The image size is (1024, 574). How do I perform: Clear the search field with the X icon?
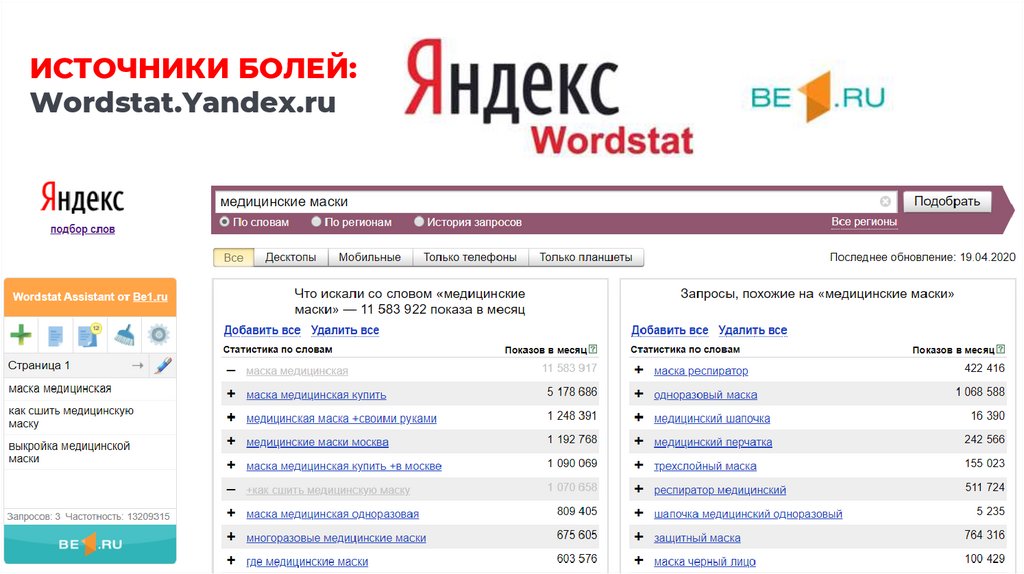[885, 201]
